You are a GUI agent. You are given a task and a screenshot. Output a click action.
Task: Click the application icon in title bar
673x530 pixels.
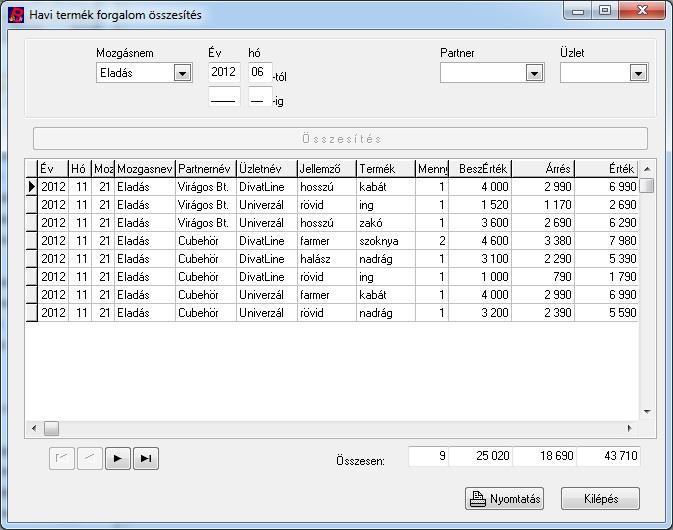pos(16,15)
